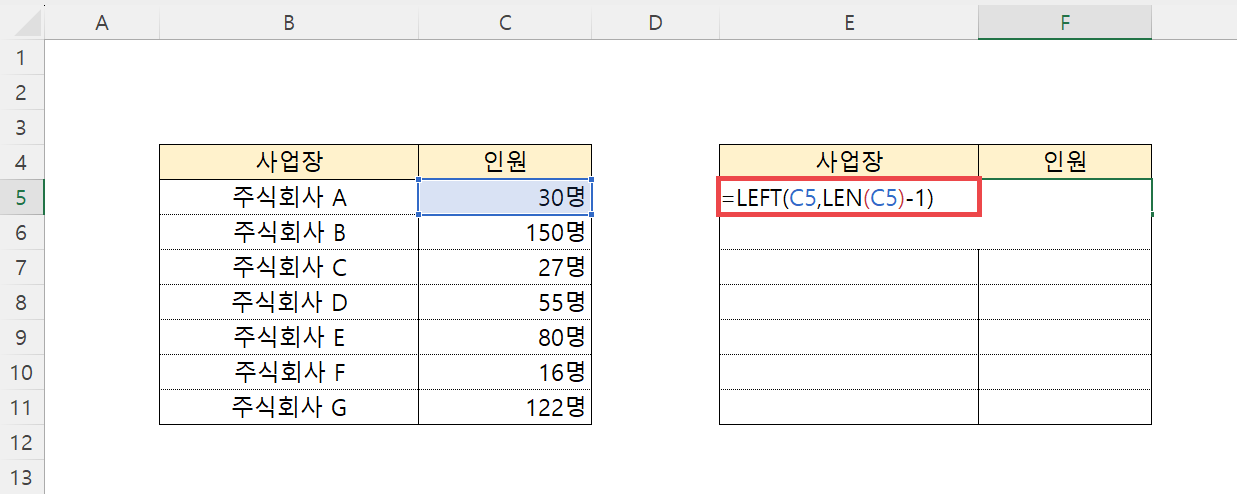
Task: Select column D header
Action: [655, 22]
